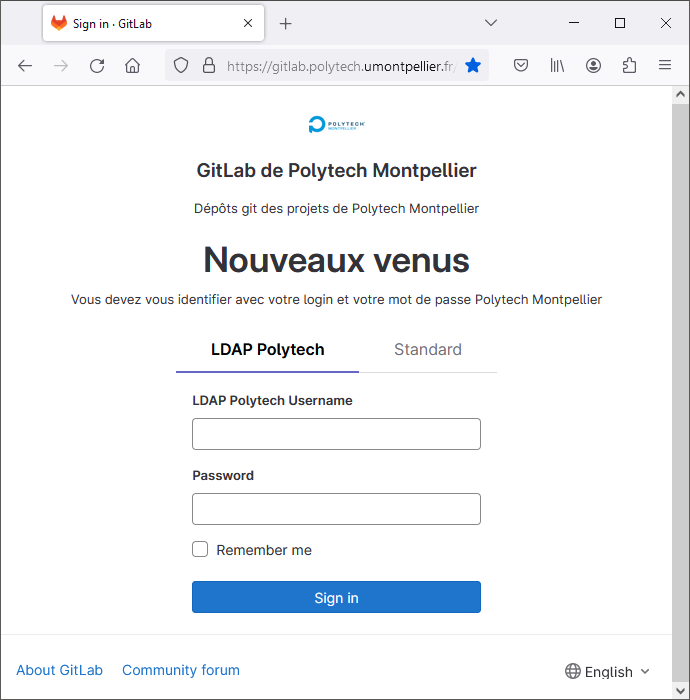Viewport: 690px width, 700px height.
Task: Click the site security padlock icon
Action: [209, 66]
